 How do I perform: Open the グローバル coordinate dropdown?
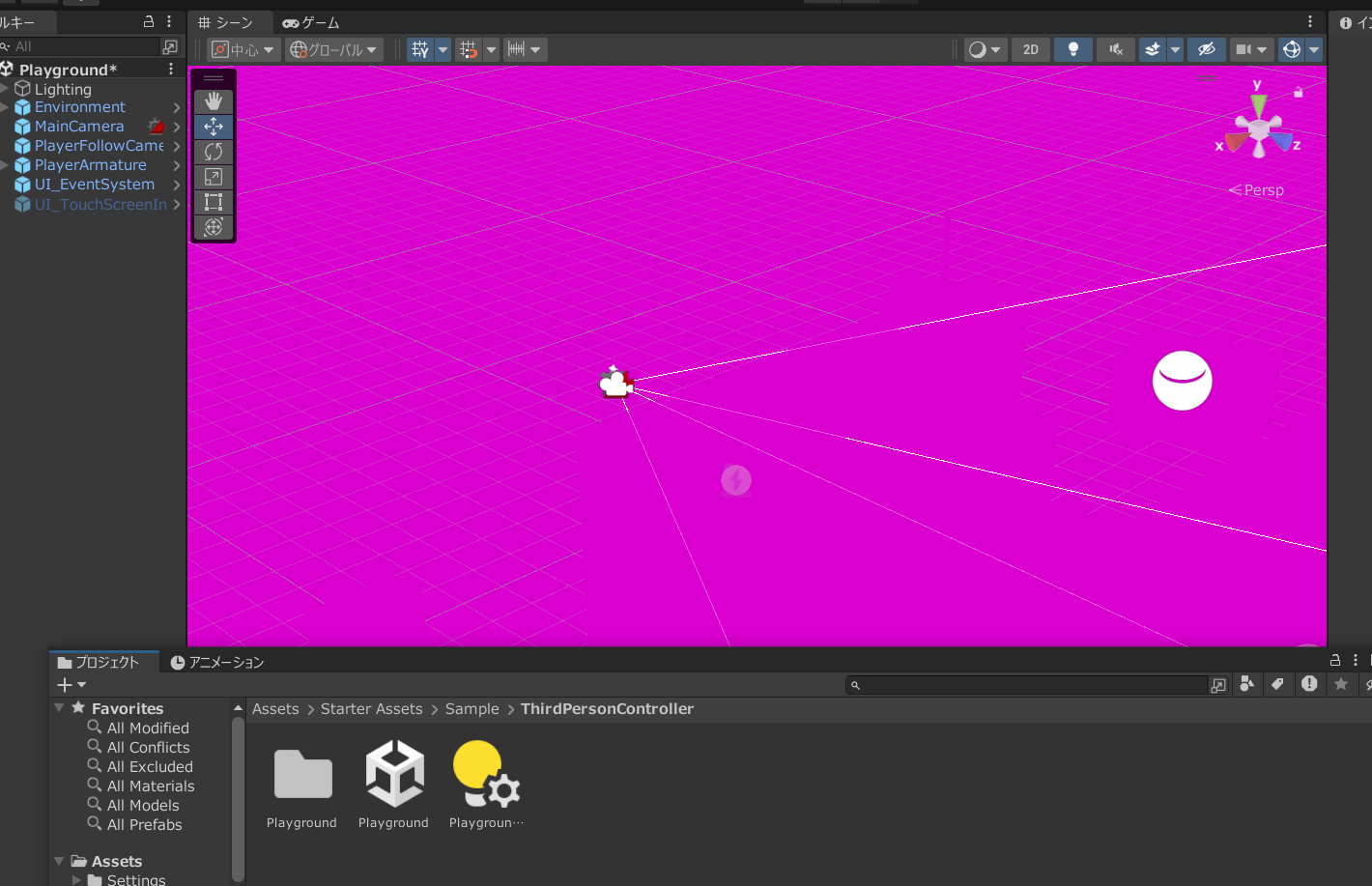click(334, 49)
